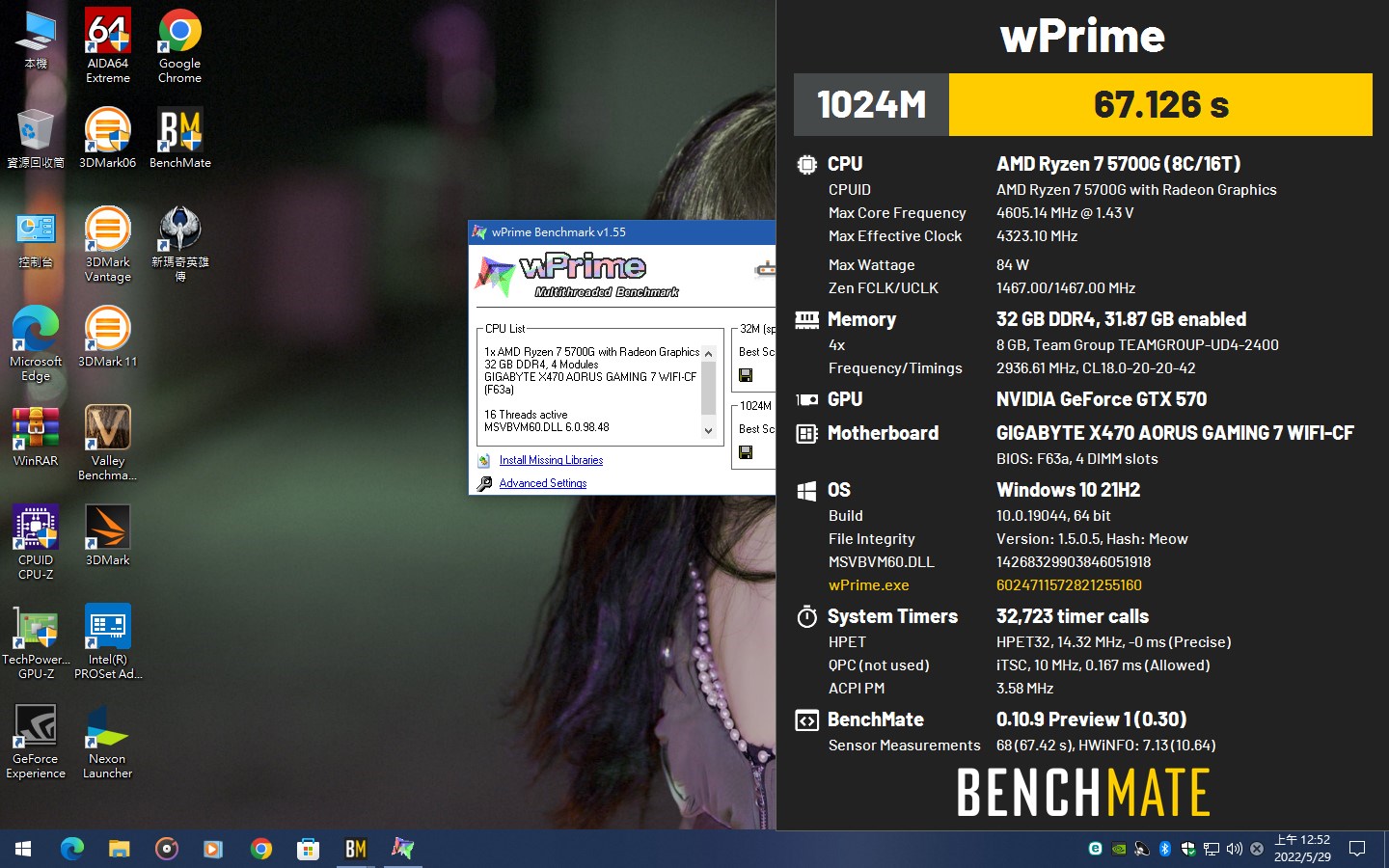Screen dimensions: 1389x868
Task: Open the Windows Start menu
Action: click(x=23, y=849)
